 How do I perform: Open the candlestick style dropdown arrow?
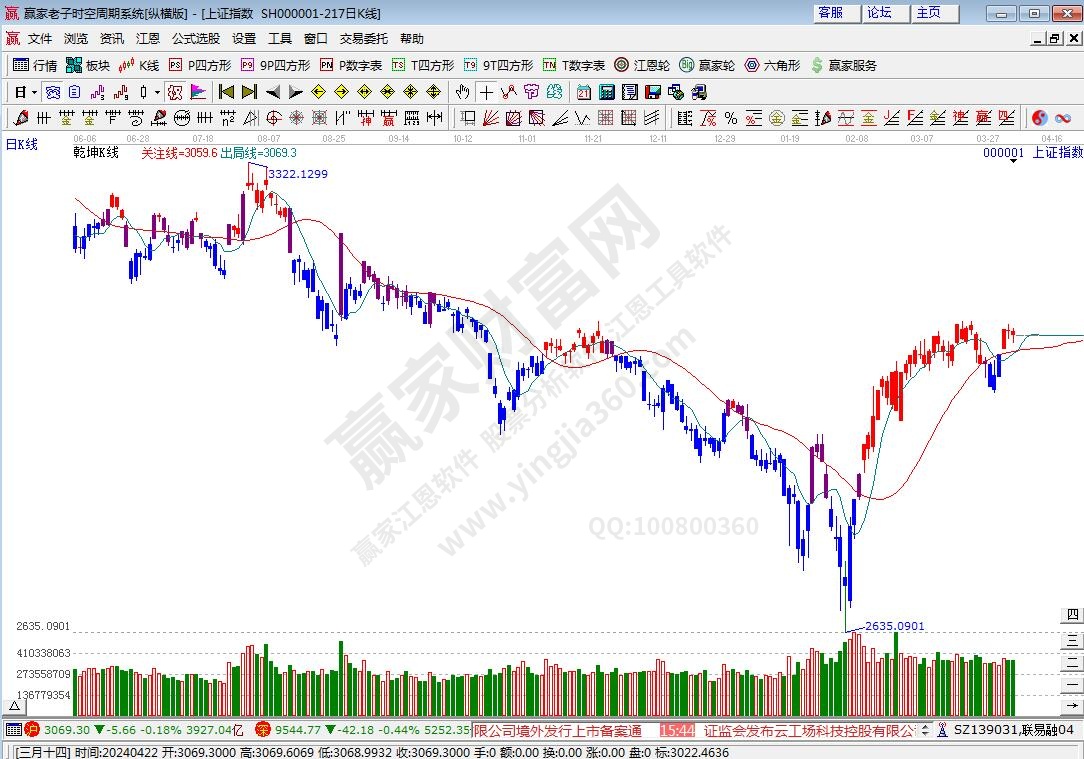(157, 92)
